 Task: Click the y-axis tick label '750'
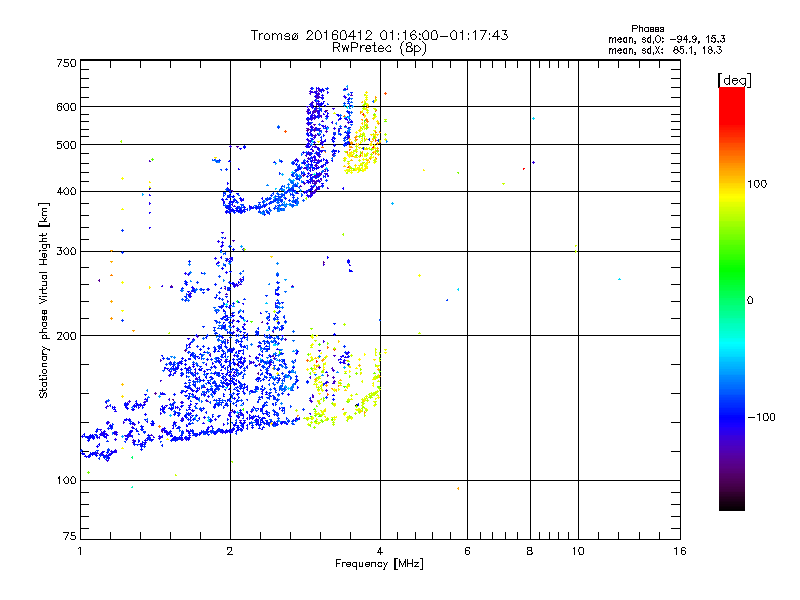coord(66,63)
